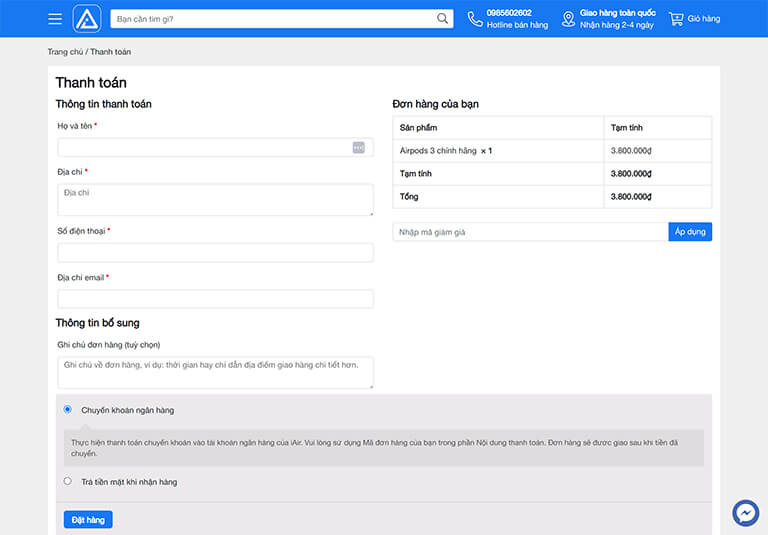
Task: Focus the Nhập mã giảm giá field
Action: click(530, 232)
